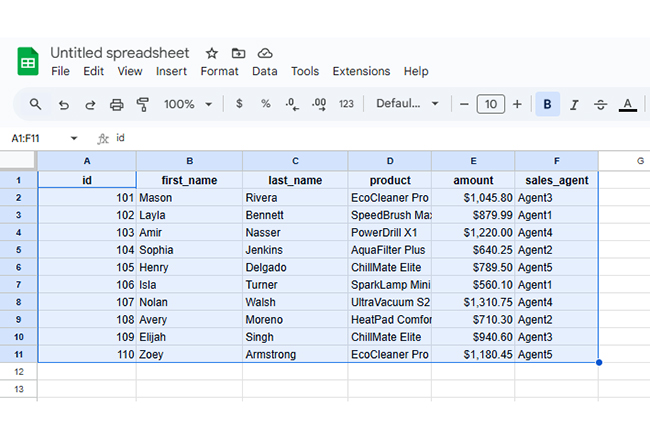Click the name box showing A1:F11

coord(26,138)
